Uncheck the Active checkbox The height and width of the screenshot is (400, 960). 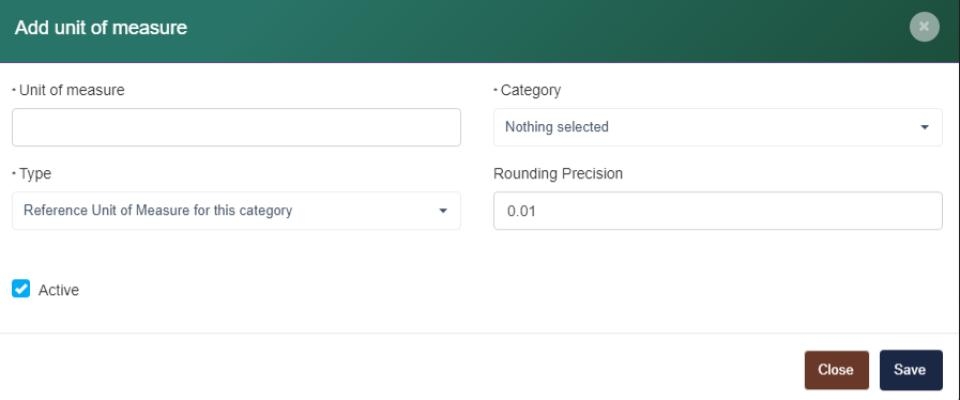pos(21,289)
